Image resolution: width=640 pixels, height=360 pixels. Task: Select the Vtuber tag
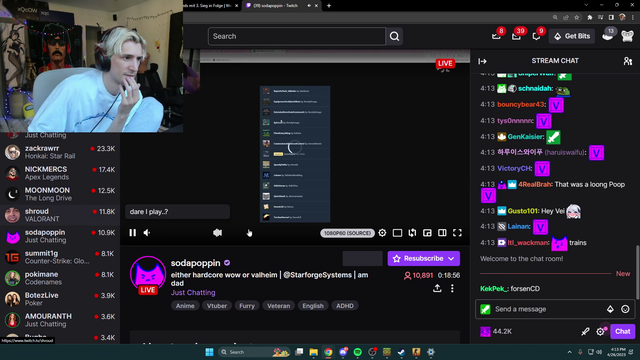coord(217,306)
